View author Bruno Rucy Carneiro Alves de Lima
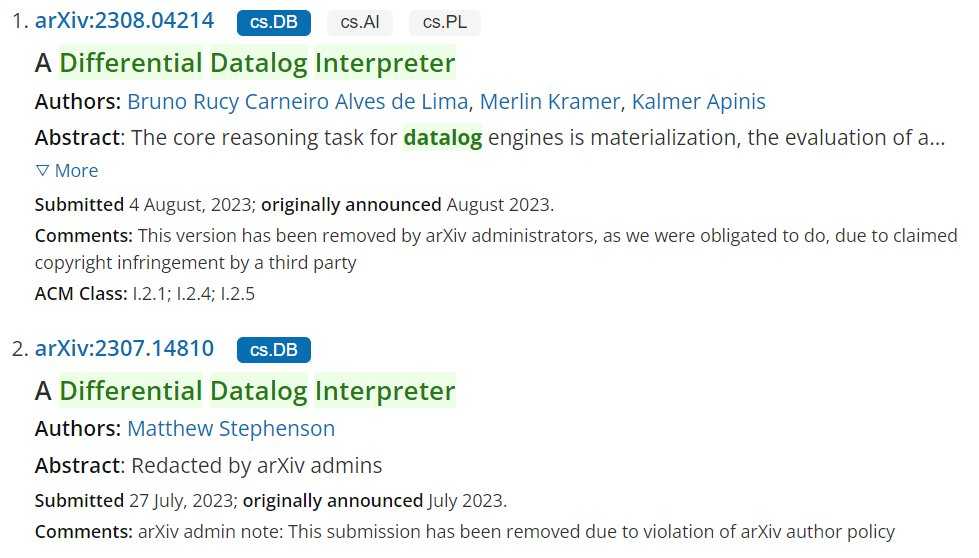This screenshot has width=979, height=558. point(297,102)
